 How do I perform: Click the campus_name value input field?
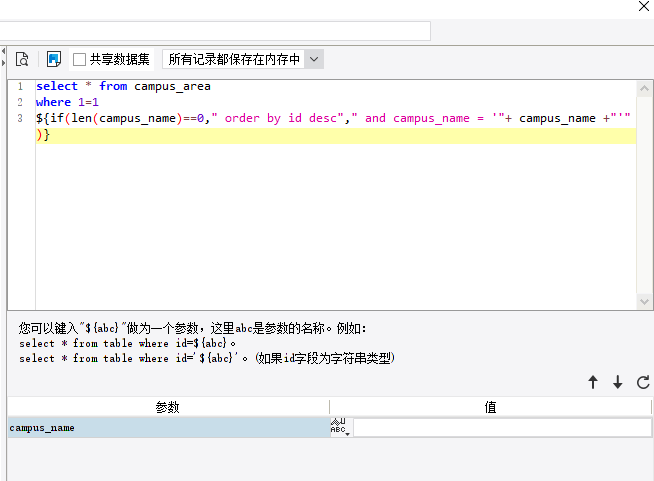(x=502, y=428)
